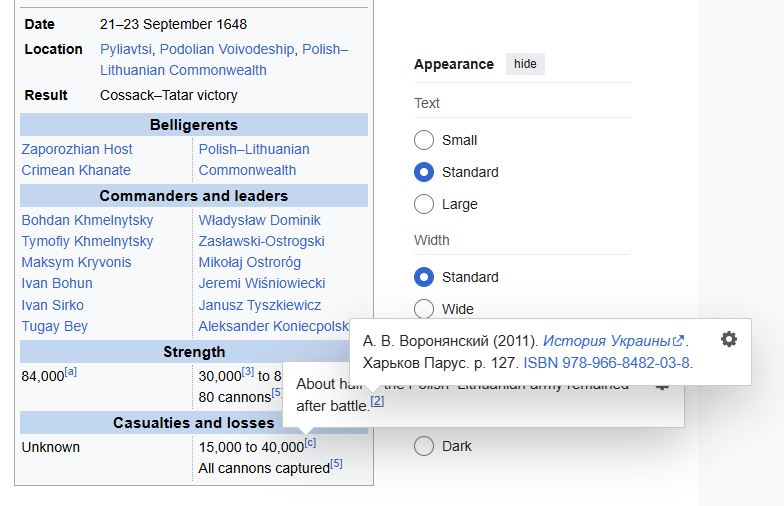Select Small text size radio
The width and height of the screenshot is (784, 506).
(x=424, y=140)
